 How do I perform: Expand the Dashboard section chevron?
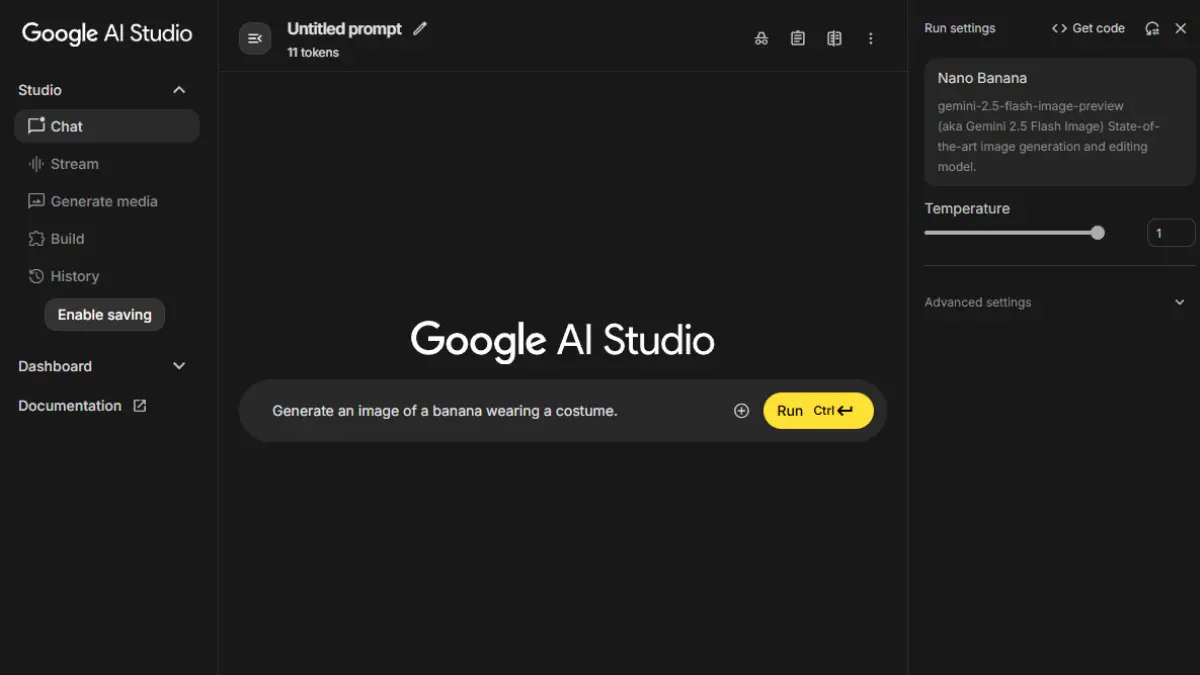tap(179, 366)
